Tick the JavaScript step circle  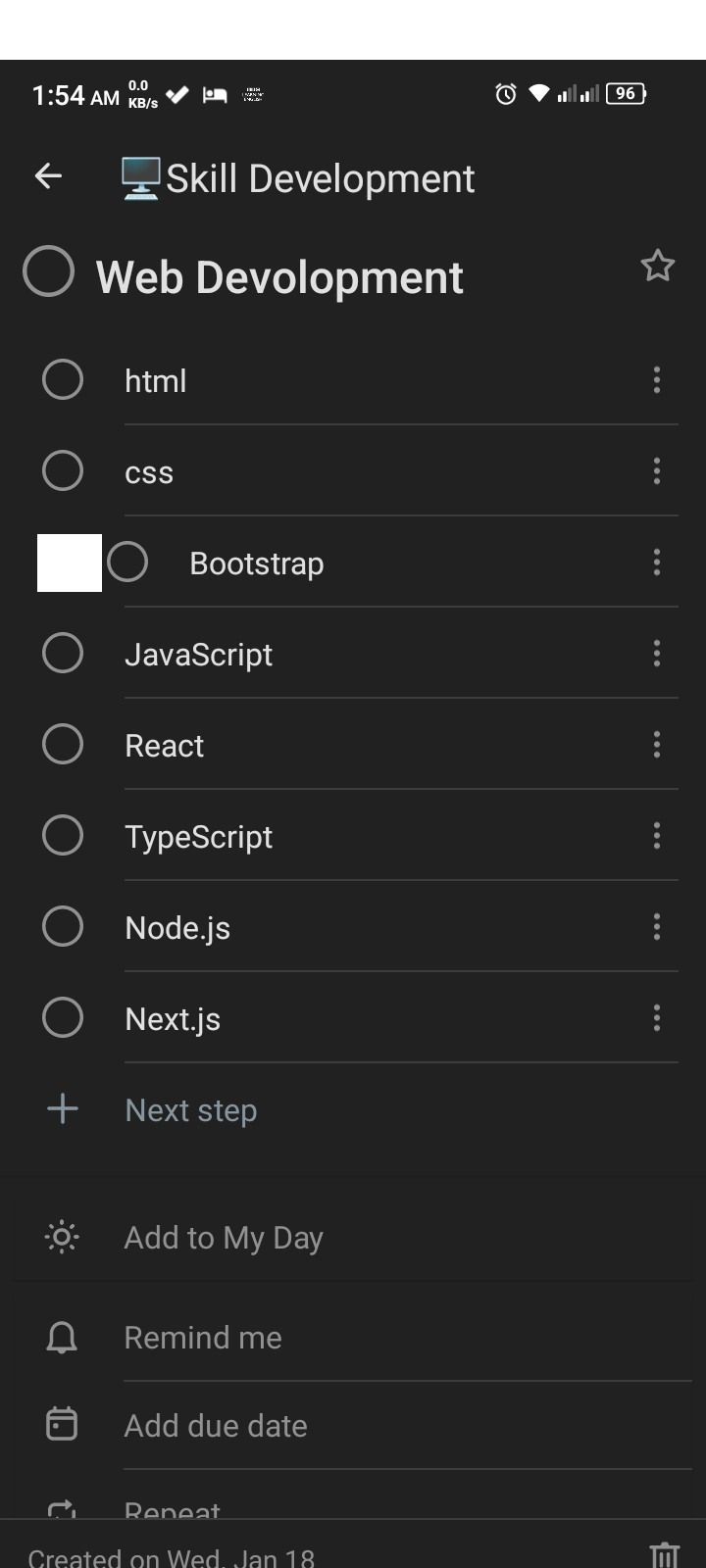point(63,653)
